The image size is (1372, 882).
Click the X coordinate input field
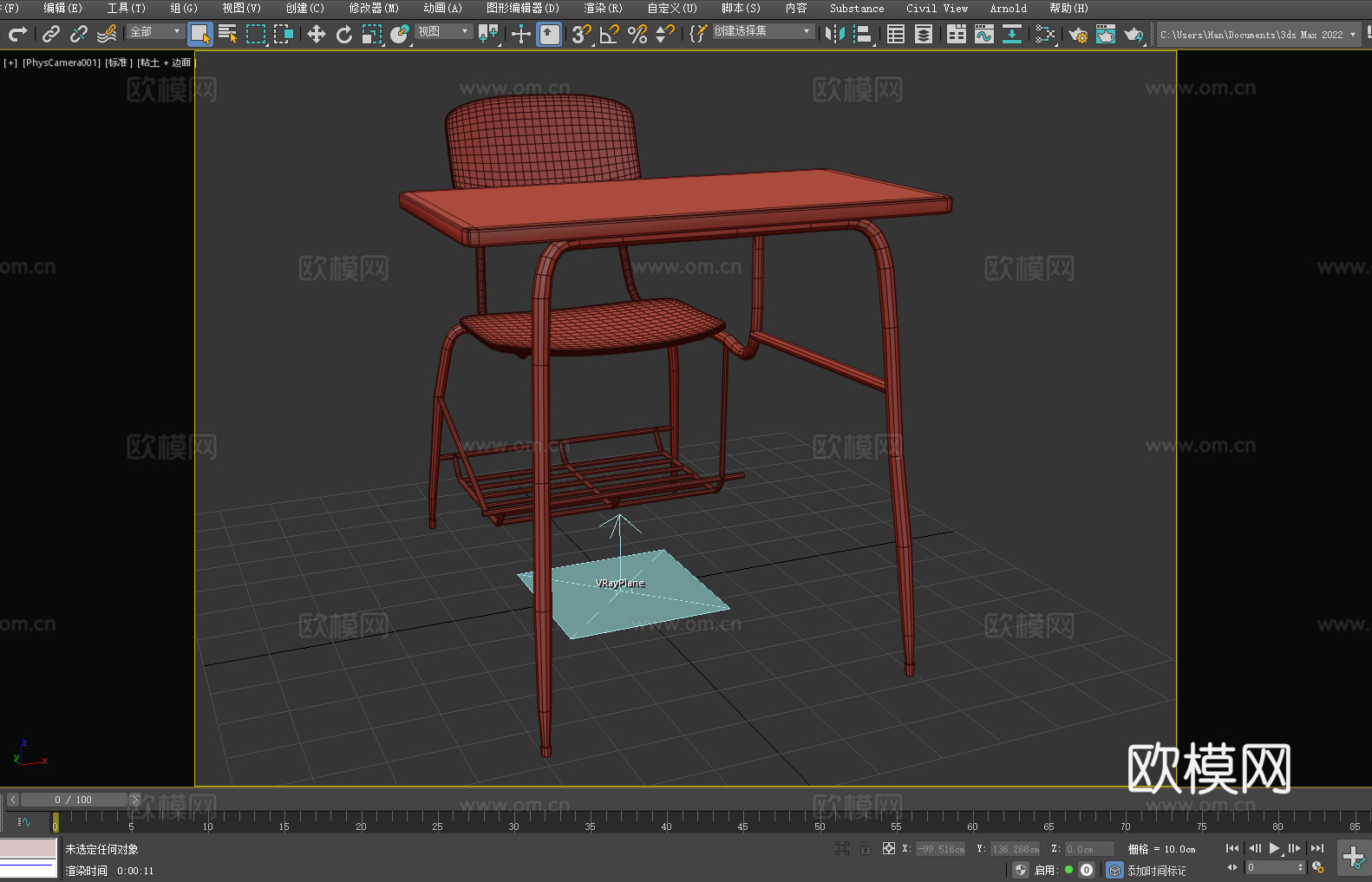tap(941, 849)
